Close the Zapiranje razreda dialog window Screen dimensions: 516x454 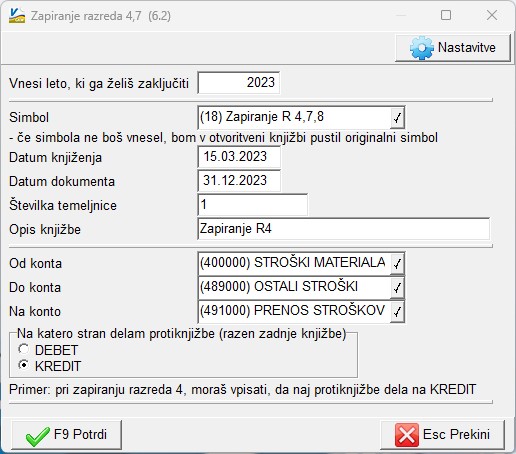(492, 15)
